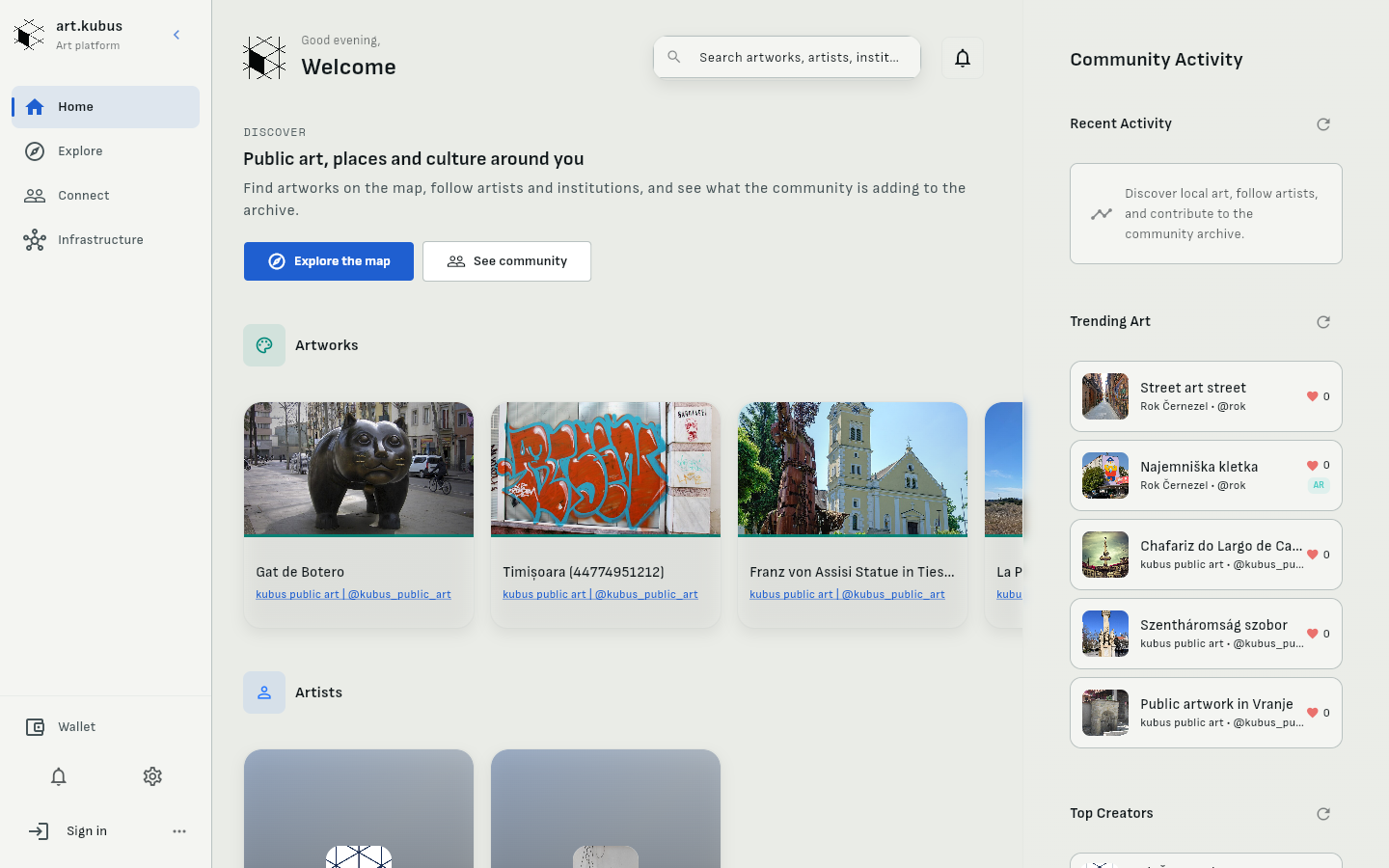Like Chafariz do Largo with the heart
The height and width of the screenshot is (868, 1389).
click(x=1312, y=555)
